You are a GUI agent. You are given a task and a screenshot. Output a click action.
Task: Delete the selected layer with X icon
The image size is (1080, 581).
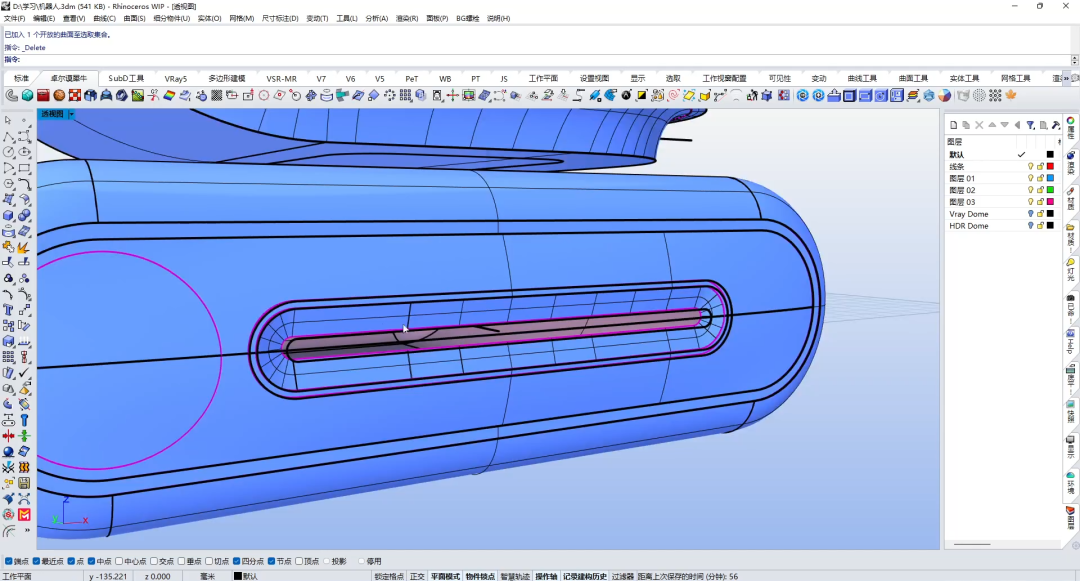click(x=979, y=125)
